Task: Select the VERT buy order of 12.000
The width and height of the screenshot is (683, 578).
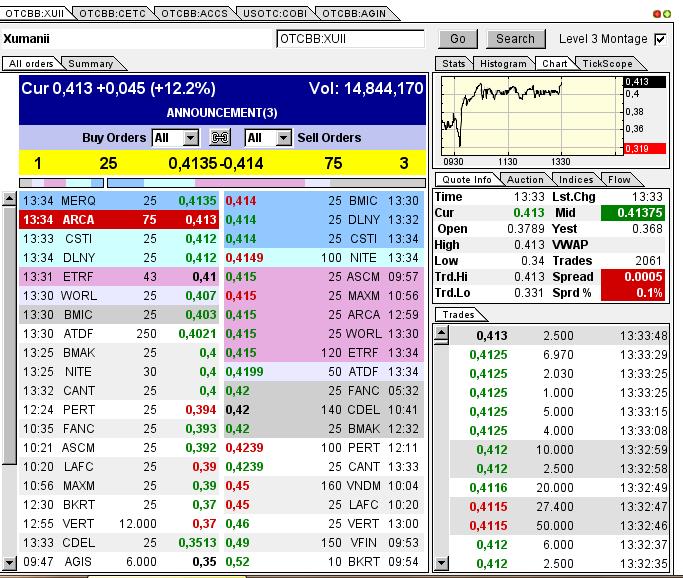Action: (x=118, y=524)
